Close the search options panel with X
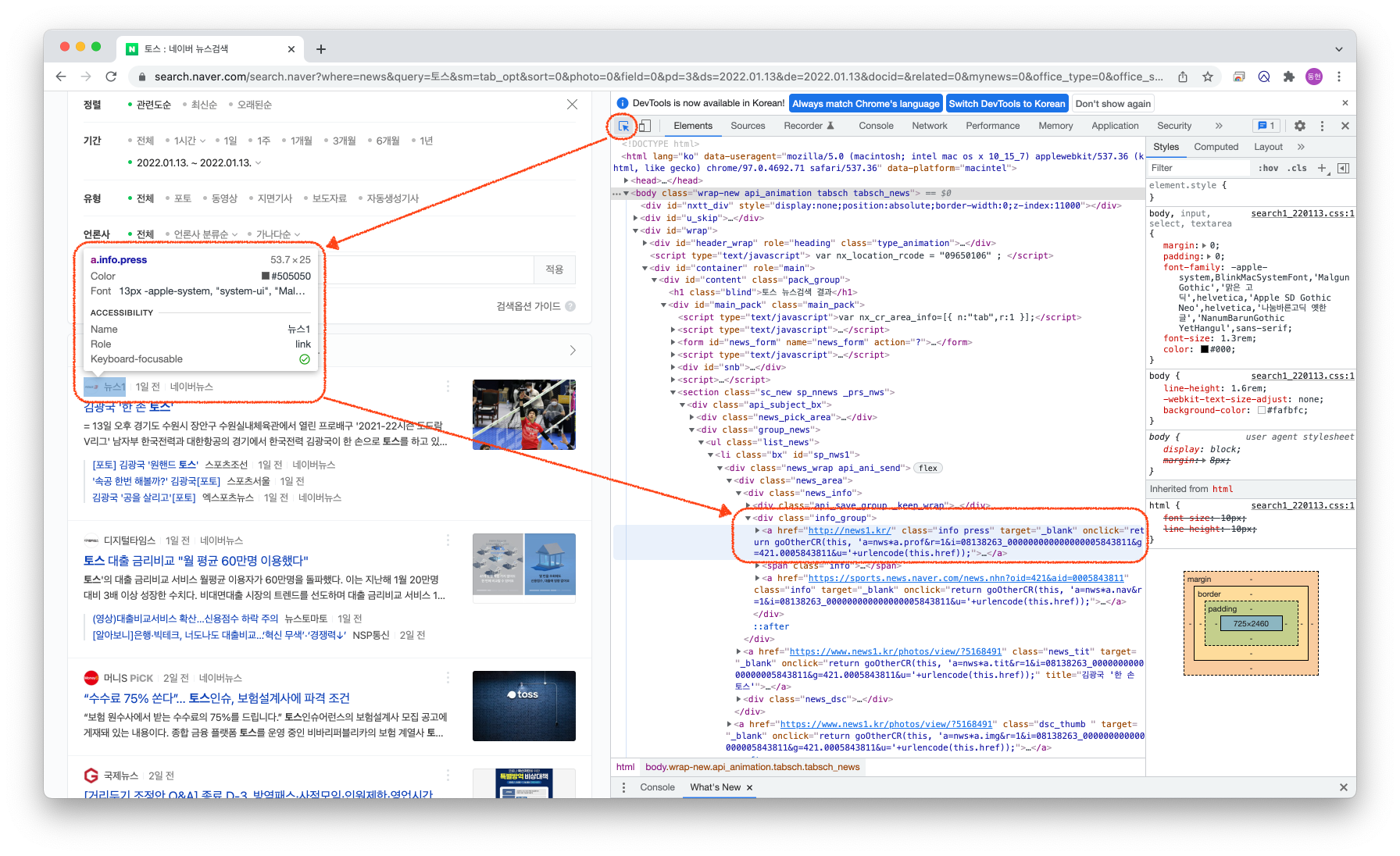 click(x=572, y=105)
